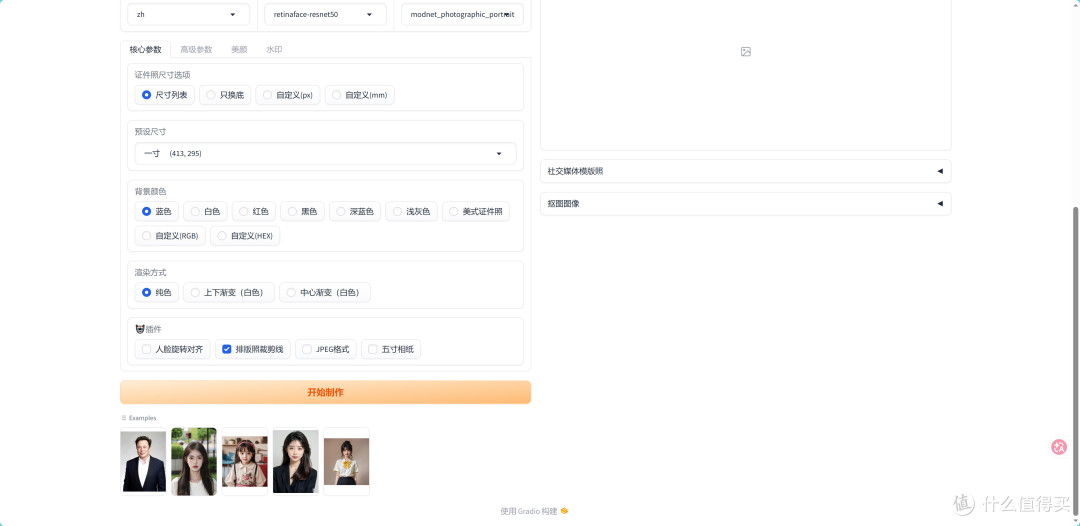1080x526 pixels.
Task: Open the retinaface-resnet50 model dropdown
Action: [x=325, y=14]
